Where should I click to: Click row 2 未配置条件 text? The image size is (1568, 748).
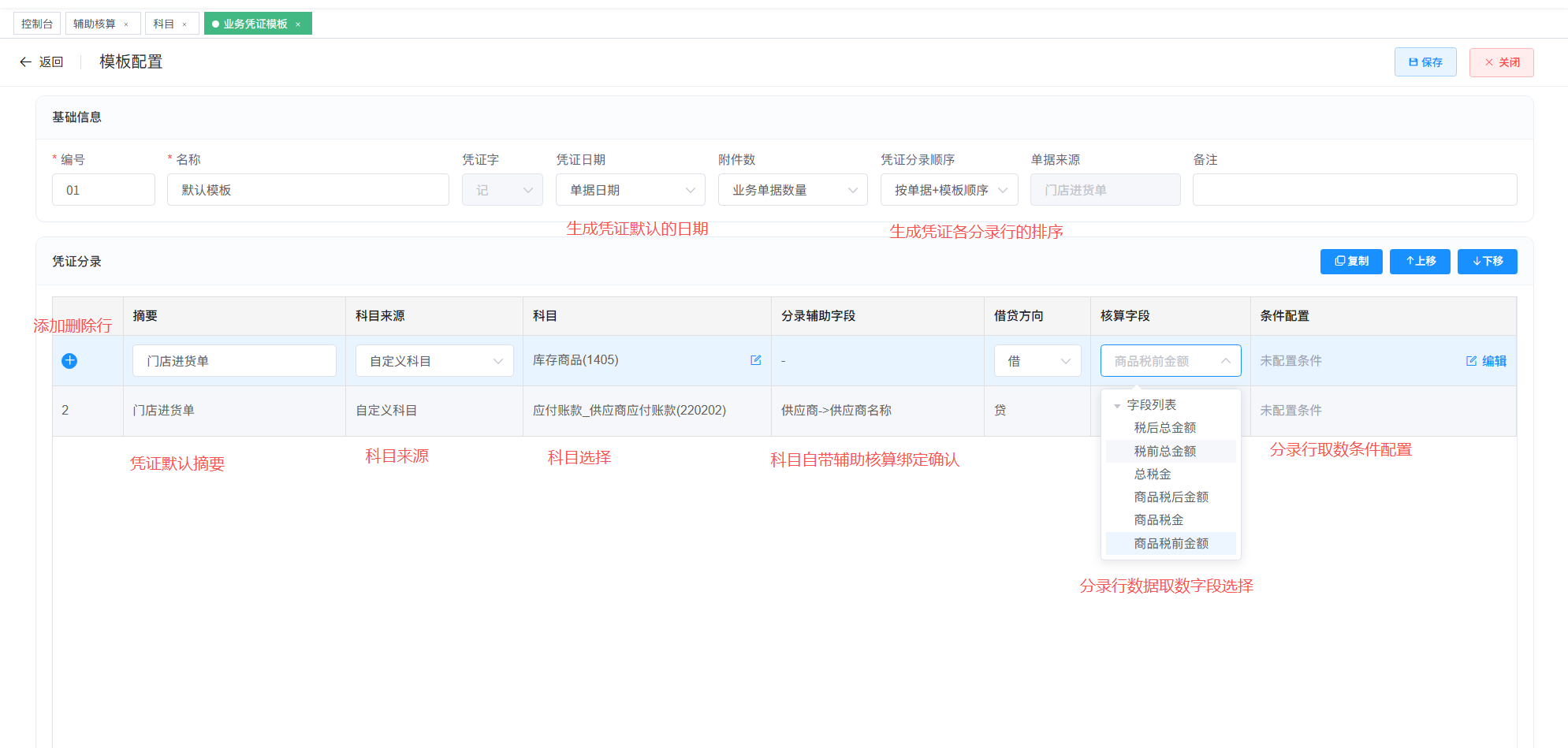tap(1291, 411)
